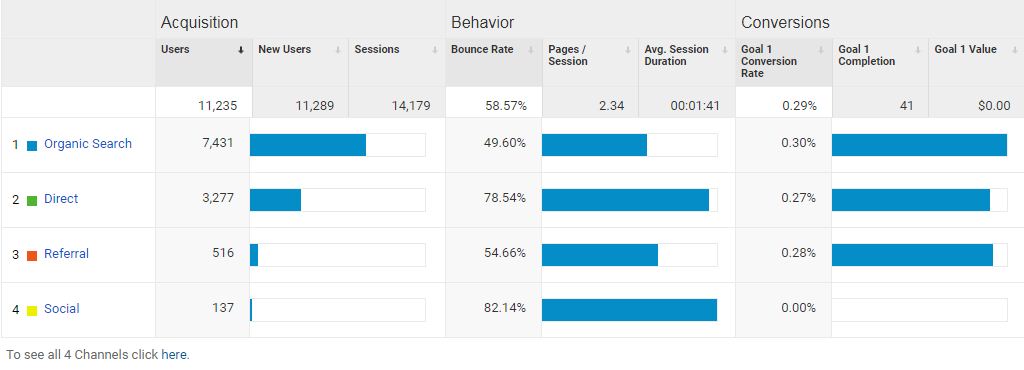Open the Direct channel link
The height and width of the screenshot is (370, 1024).
(61, 198)
